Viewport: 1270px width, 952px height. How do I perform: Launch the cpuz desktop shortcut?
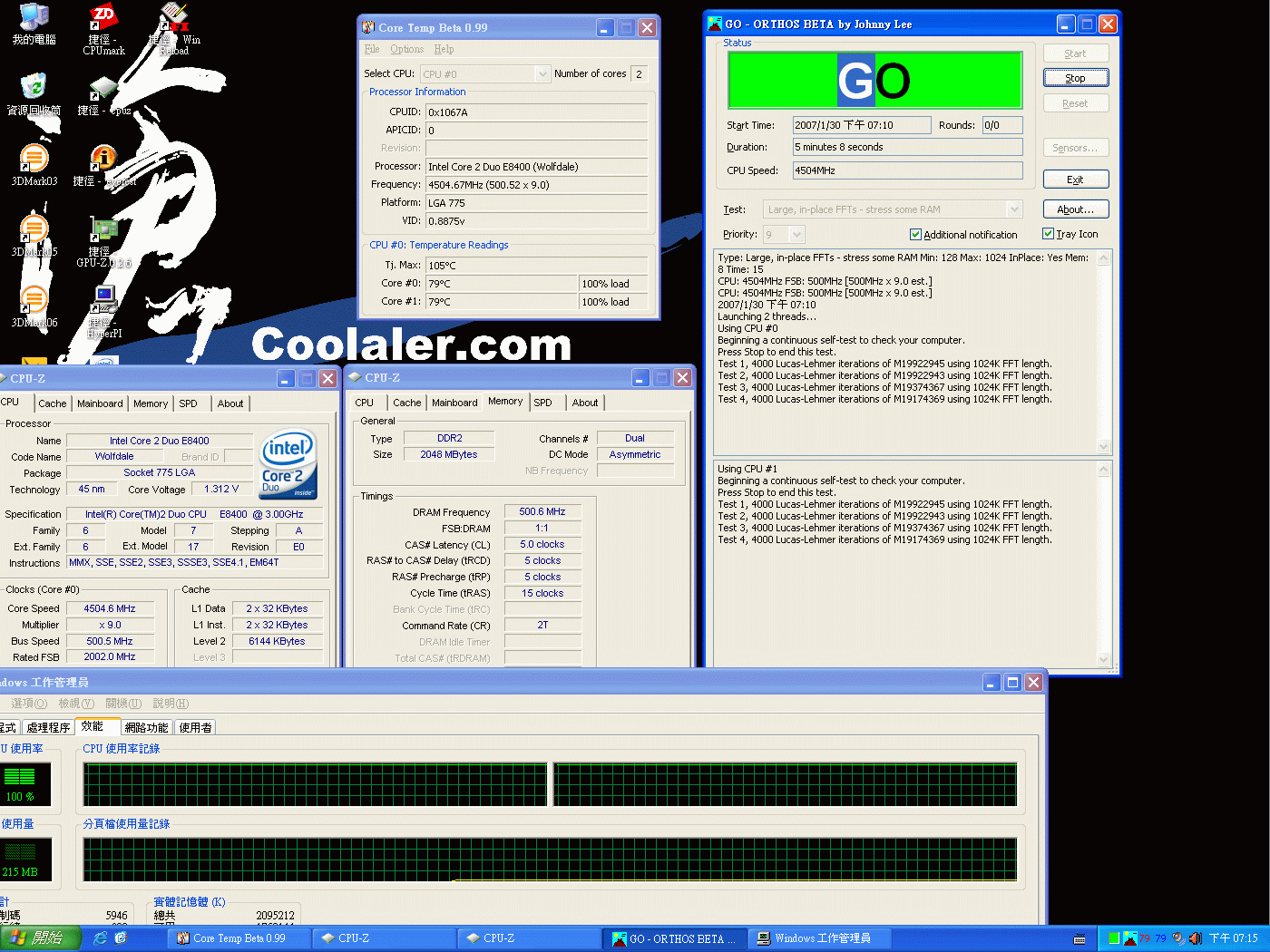103,88
